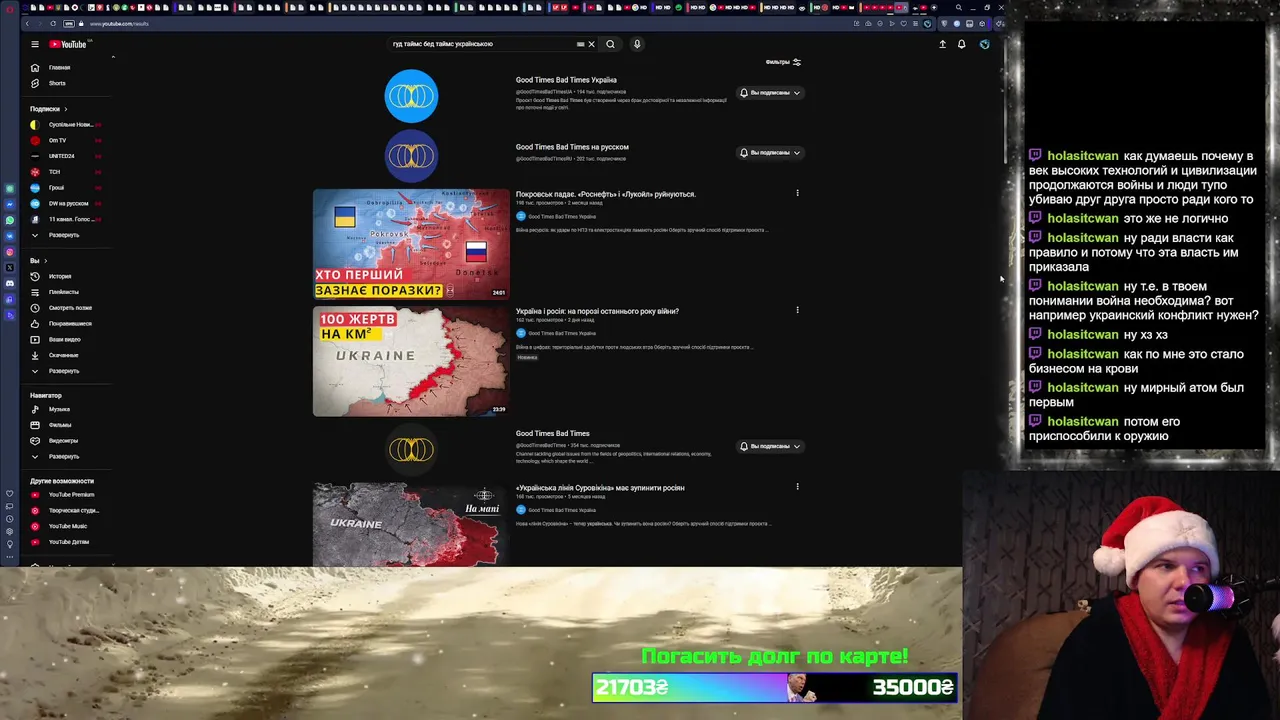Open options menu for Українська лінія Суровікіна video
Image resolution: width=1280 pixels, height=720 pixels.
(x=797, y=487)
